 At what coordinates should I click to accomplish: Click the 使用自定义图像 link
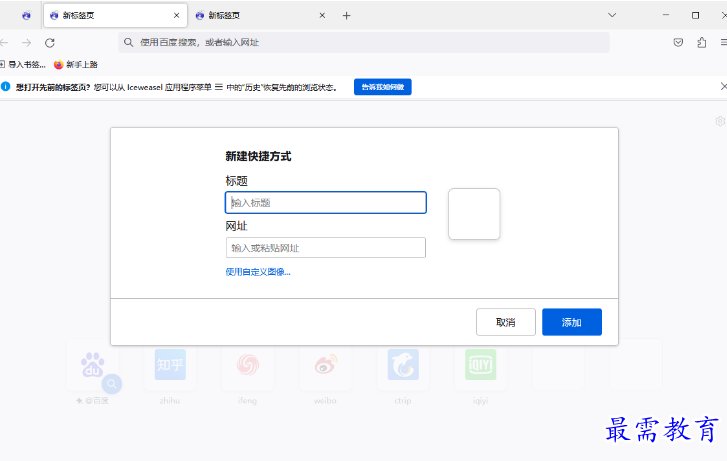258,272
